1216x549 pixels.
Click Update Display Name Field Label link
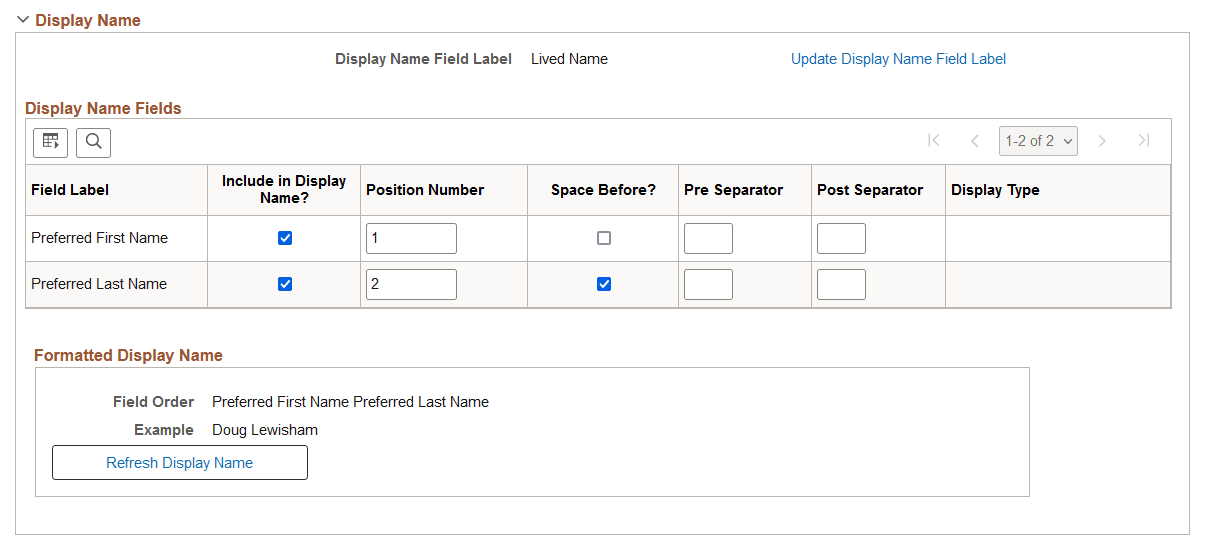(x=898, y=59)
